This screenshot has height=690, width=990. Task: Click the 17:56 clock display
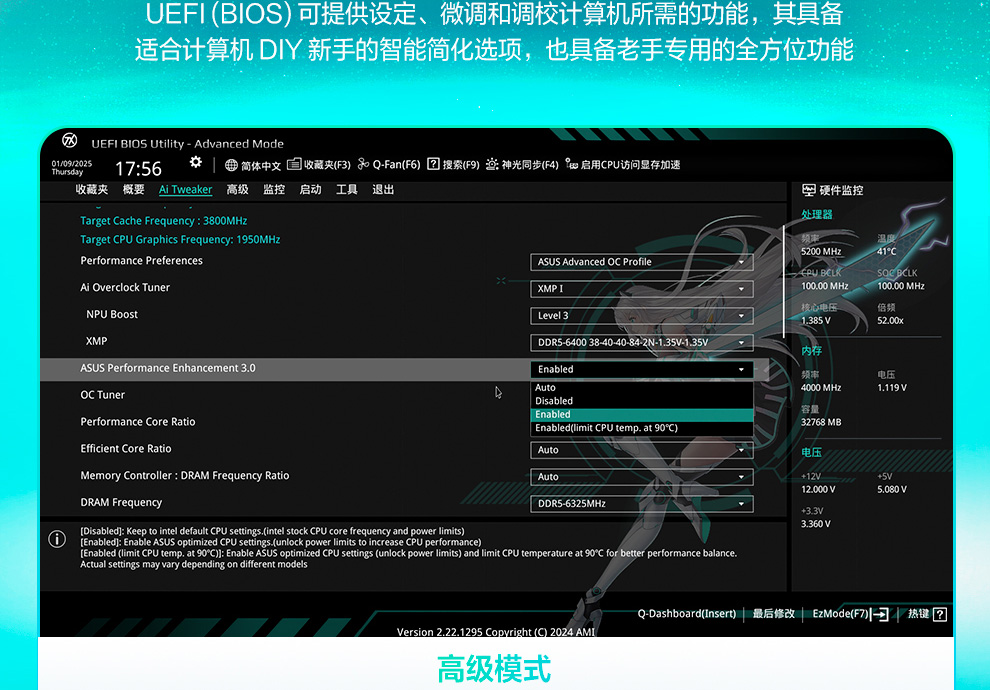coord(138,169)
